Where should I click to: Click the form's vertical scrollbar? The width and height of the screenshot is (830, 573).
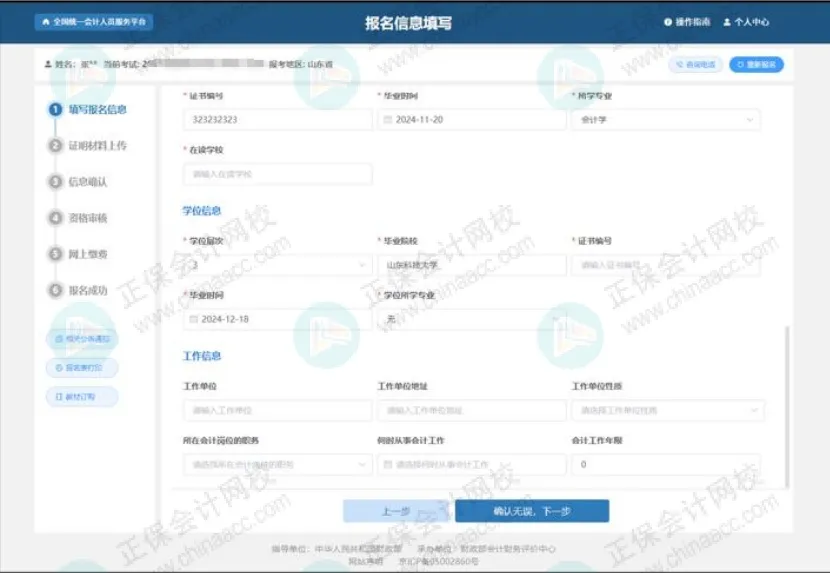(x=787, y=407)
